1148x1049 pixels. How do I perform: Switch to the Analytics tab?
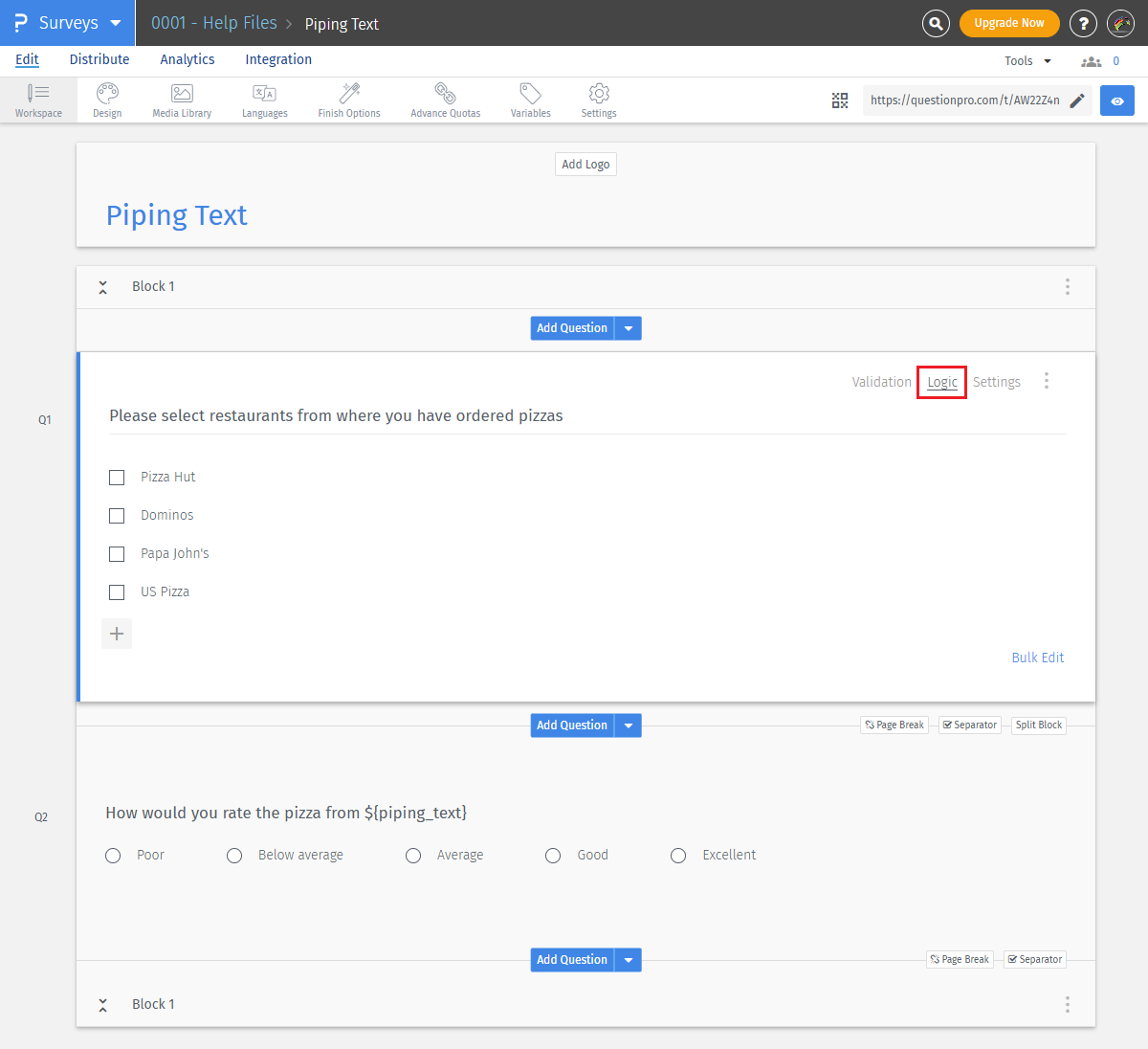coord(188,59)
